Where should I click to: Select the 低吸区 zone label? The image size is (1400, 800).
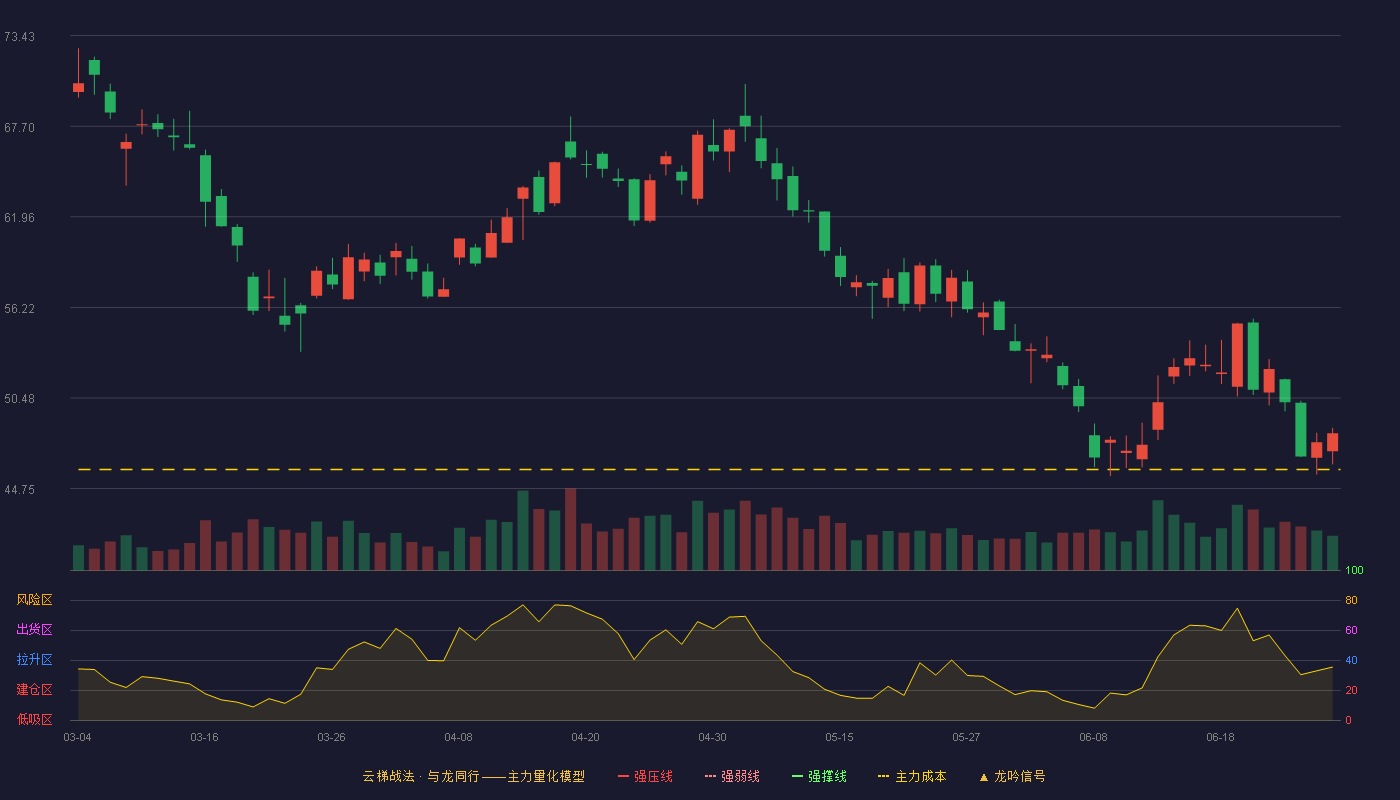(x=34, y=719)
